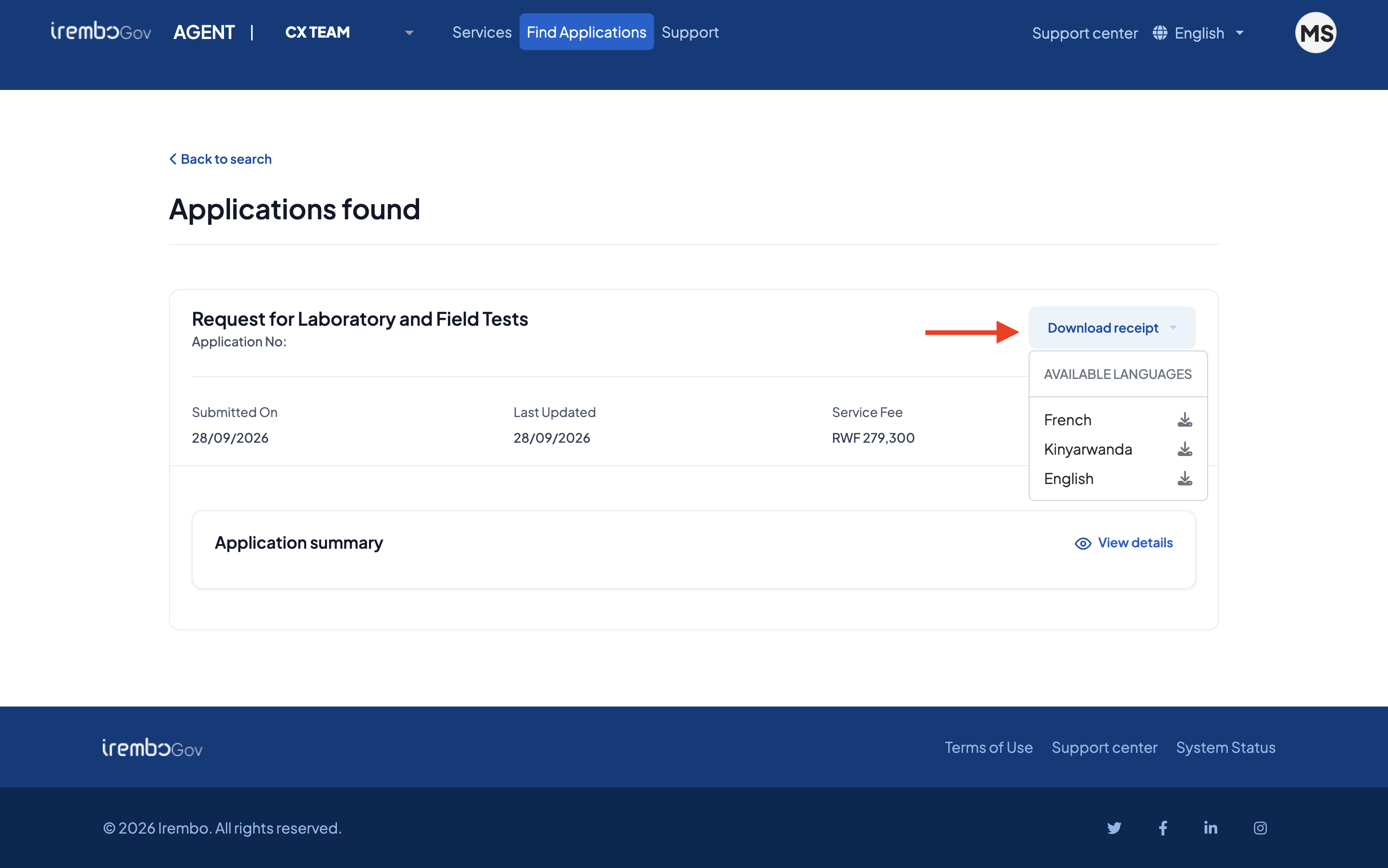
Task: Open Irembo's Twitter page in the footer
Action: (1114, 828)
